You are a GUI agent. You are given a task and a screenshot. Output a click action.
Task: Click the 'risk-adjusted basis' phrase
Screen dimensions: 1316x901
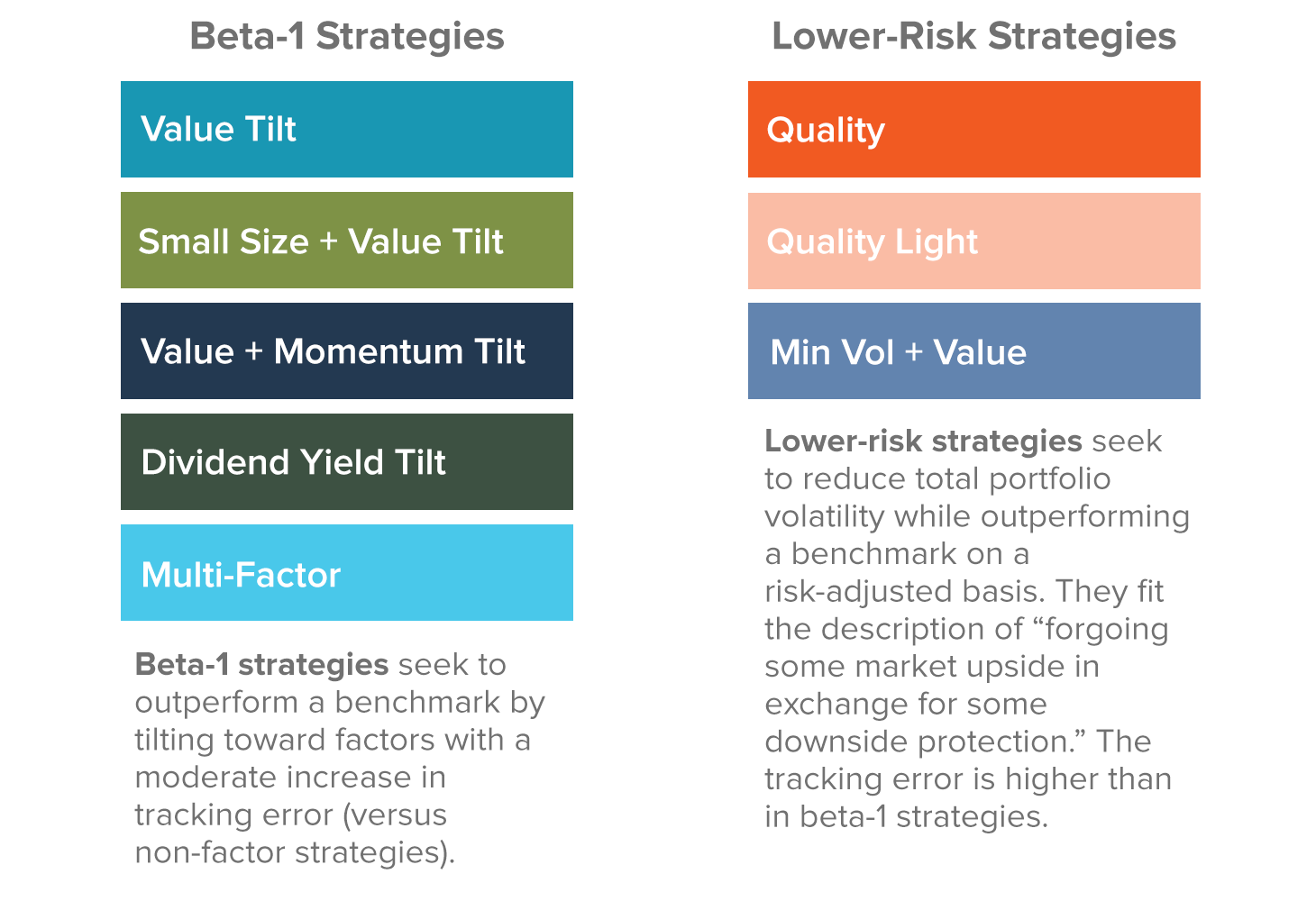(x=905, y=592)
